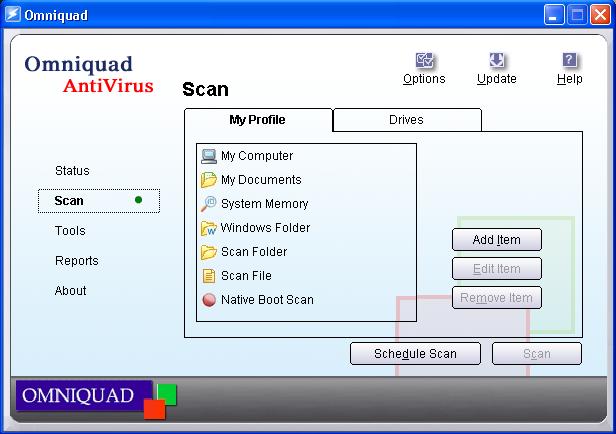Click the System Memory magnifier icon
Image resolution: width=616 pixels, height=434 pixels.
[x=209, y=204]
